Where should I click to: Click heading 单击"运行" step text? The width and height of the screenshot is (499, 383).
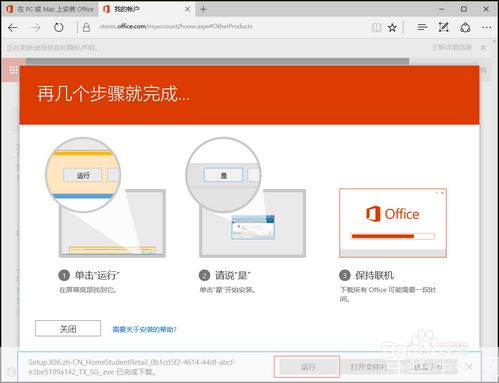(97, 275)
